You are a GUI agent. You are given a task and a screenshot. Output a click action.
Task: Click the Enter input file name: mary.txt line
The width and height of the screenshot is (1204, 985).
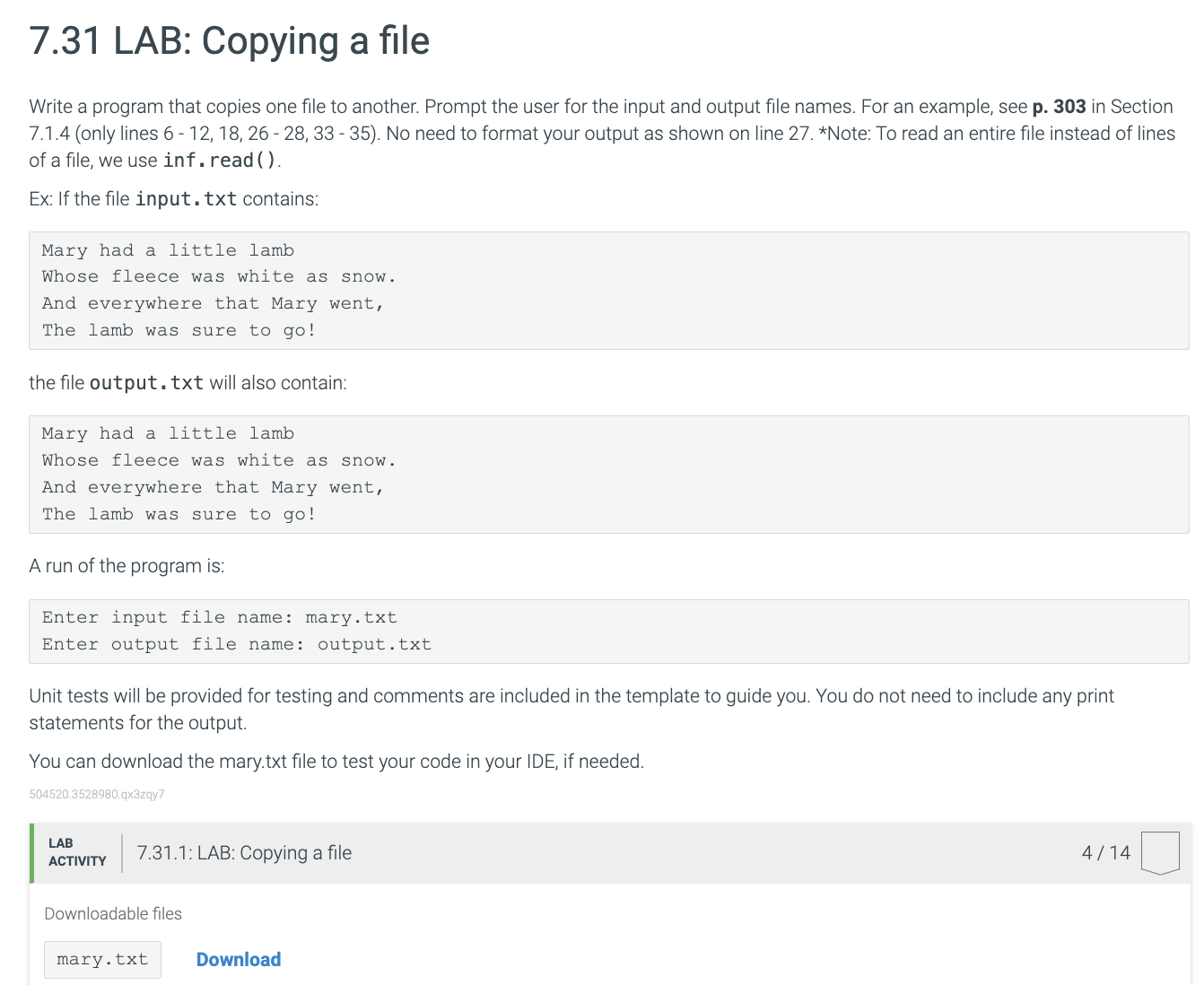220,617
